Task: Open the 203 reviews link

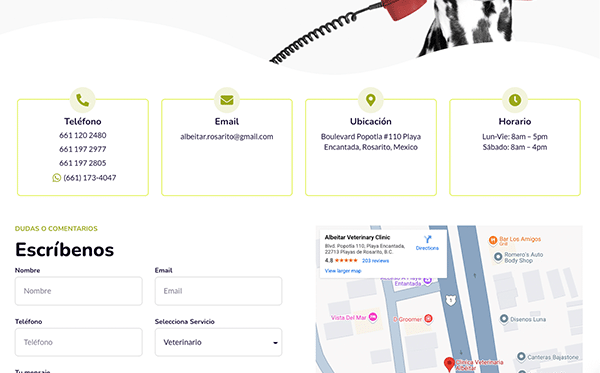Action: tap(375, 261)
